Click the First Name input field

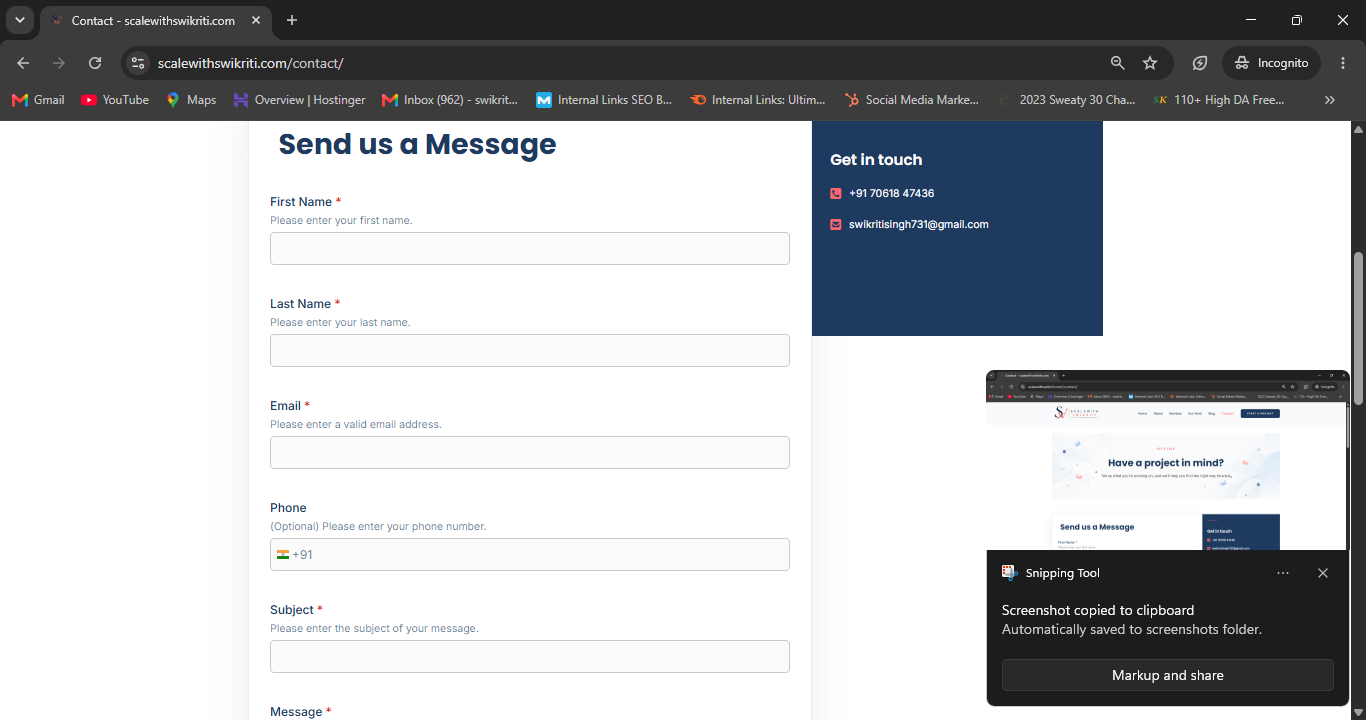(x=530, y=249)
